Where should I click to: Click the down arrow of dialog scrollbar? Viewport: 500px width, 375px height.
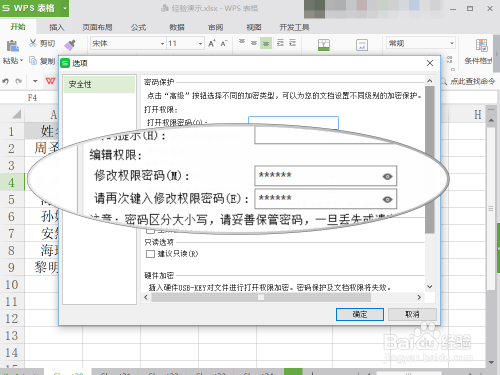pos(430,287)
